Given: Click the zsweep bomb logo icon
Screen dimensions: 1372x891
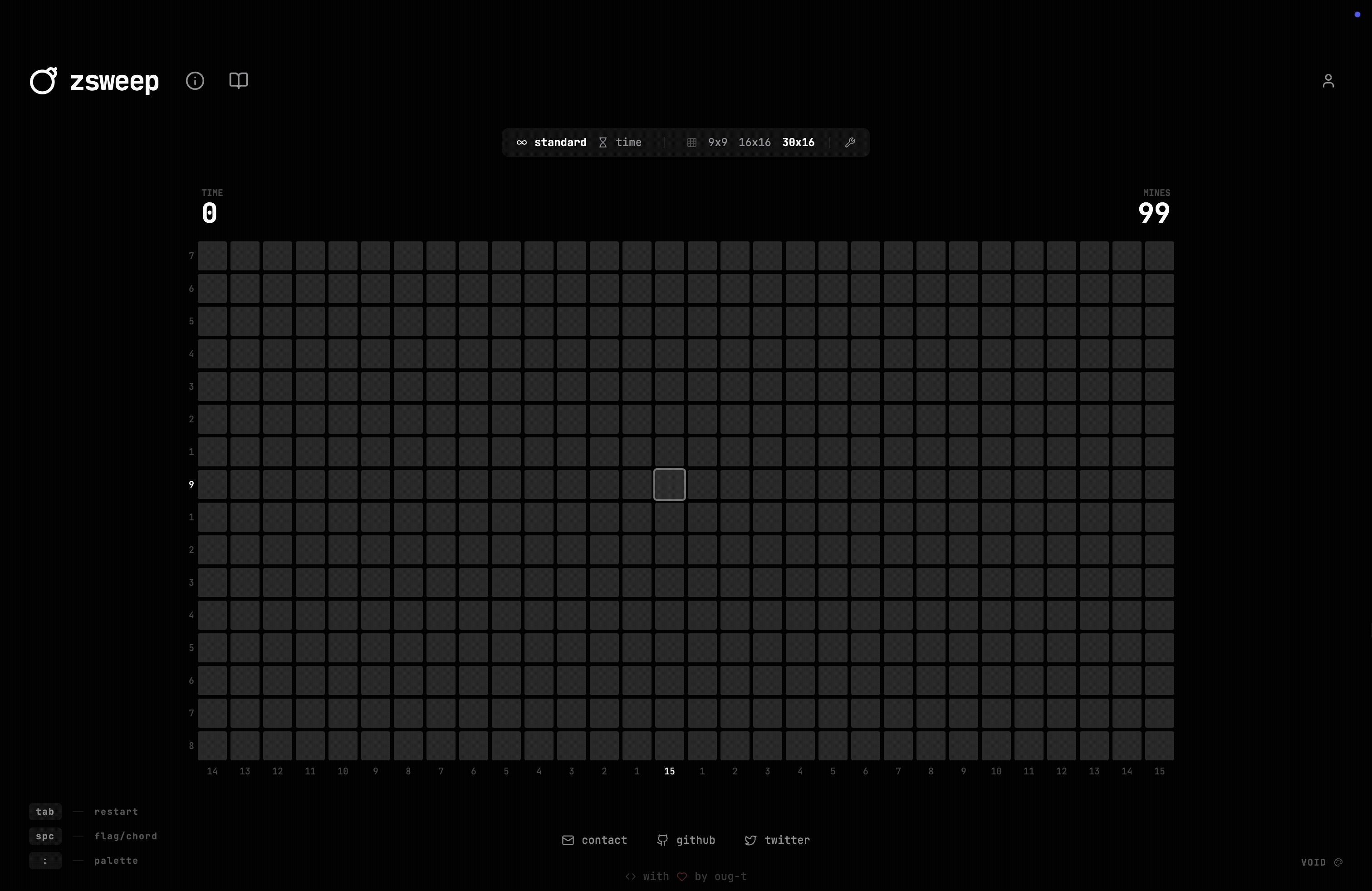Looking at the screenshot, I should [44, 81].
